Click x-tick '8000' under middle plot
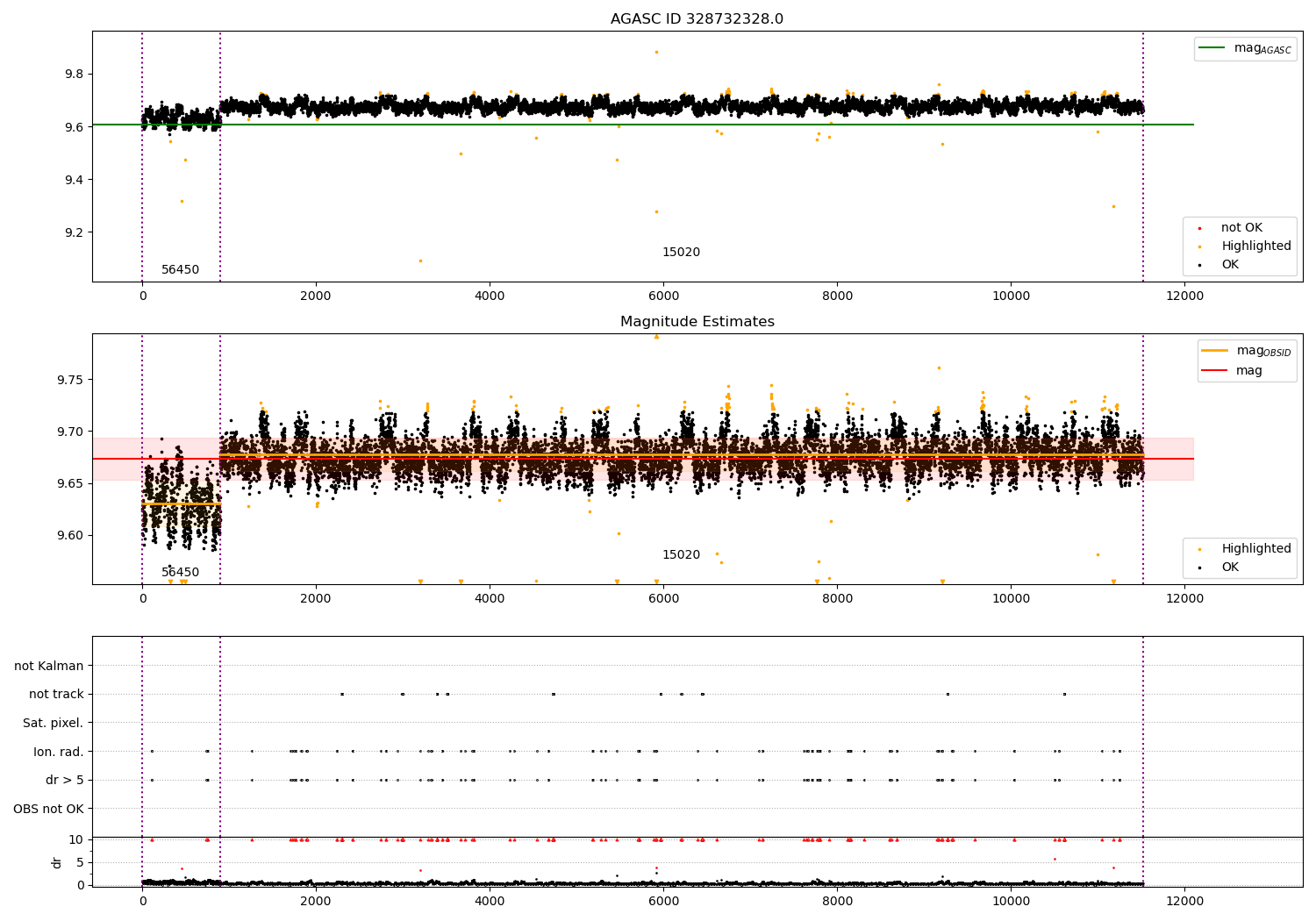The image size is (1316, 921). pos(837,599)
